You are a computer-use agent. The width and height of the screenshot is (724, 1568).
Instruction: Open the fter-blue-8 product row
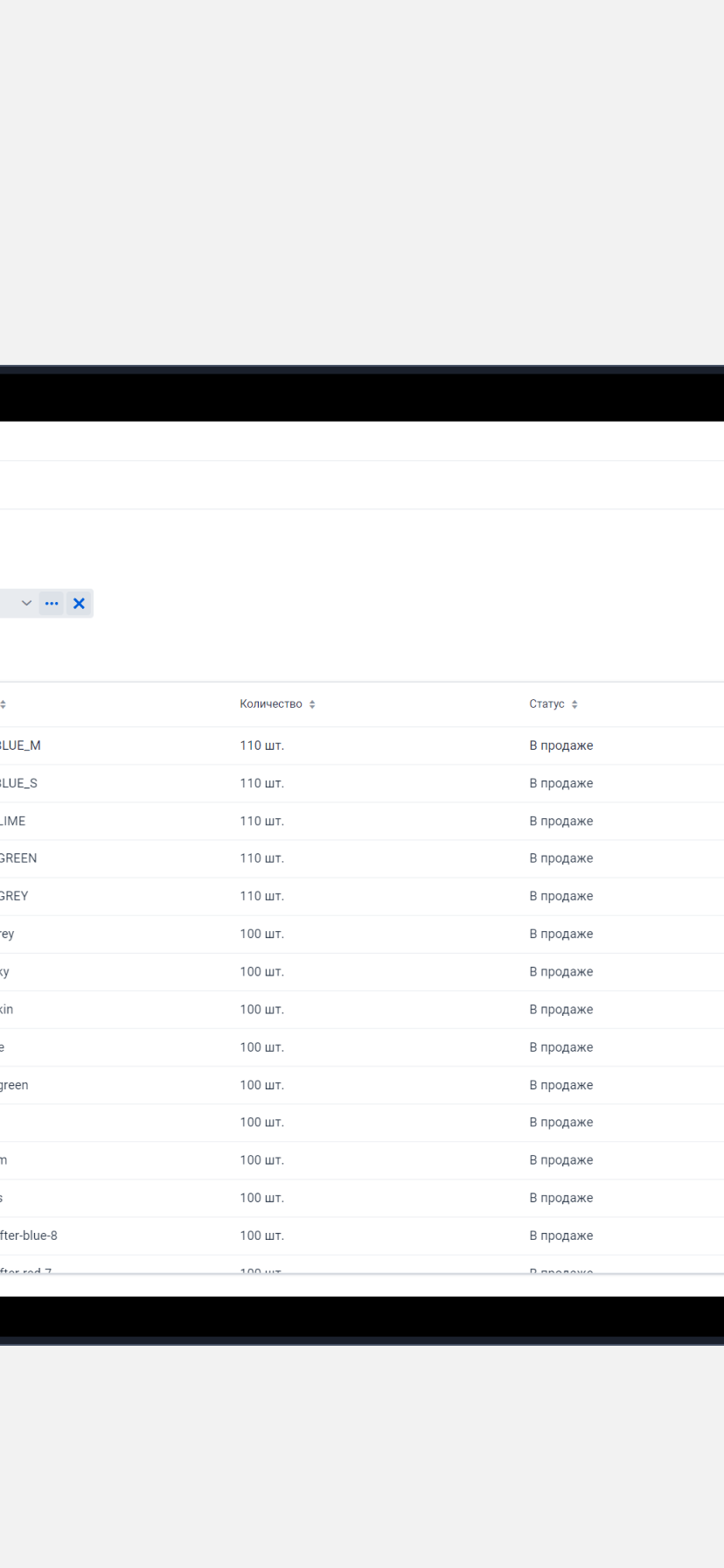[x=29, y=1235]
